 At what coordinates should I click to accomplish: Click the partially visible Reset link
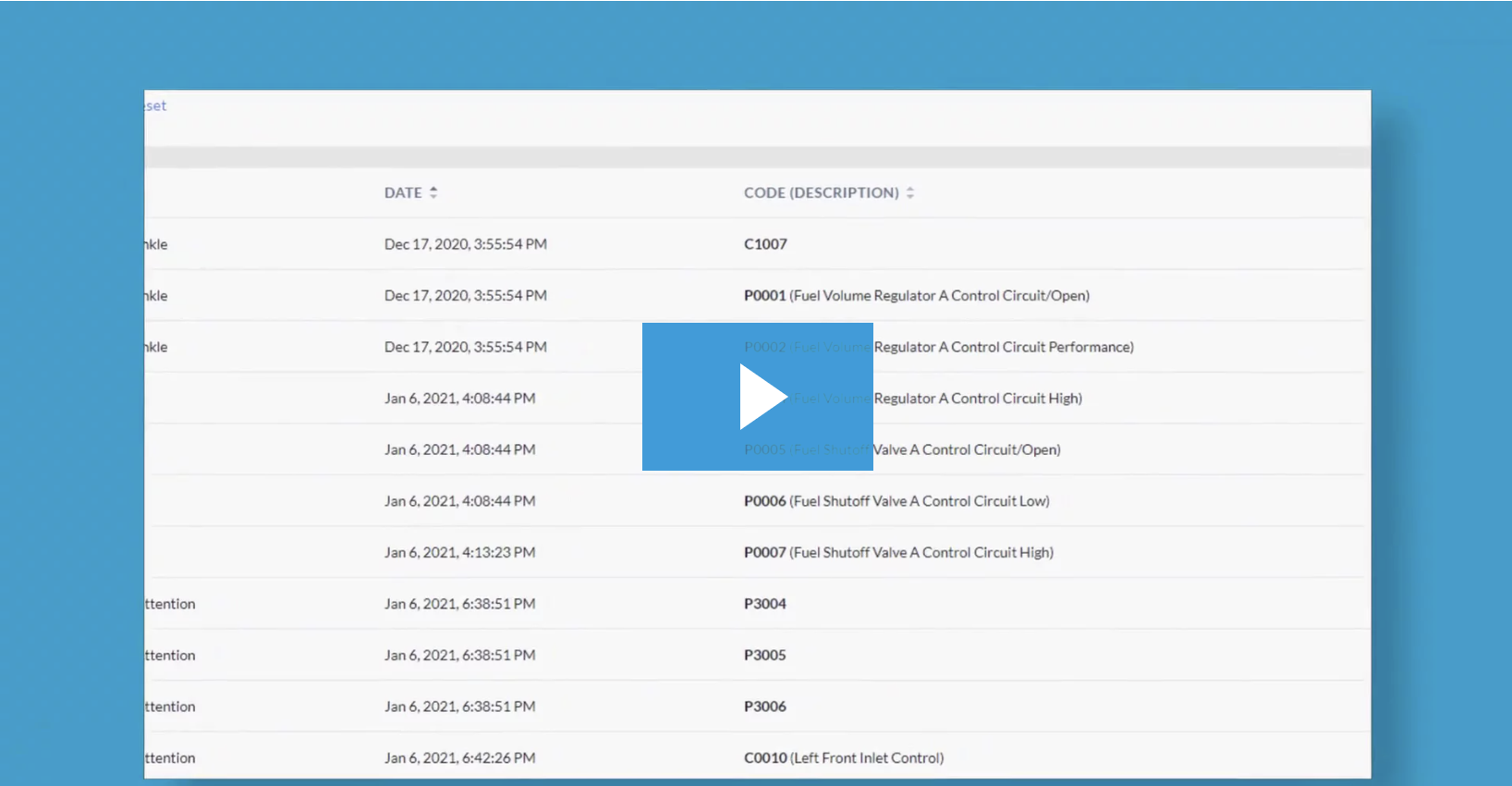coord(156,105)
